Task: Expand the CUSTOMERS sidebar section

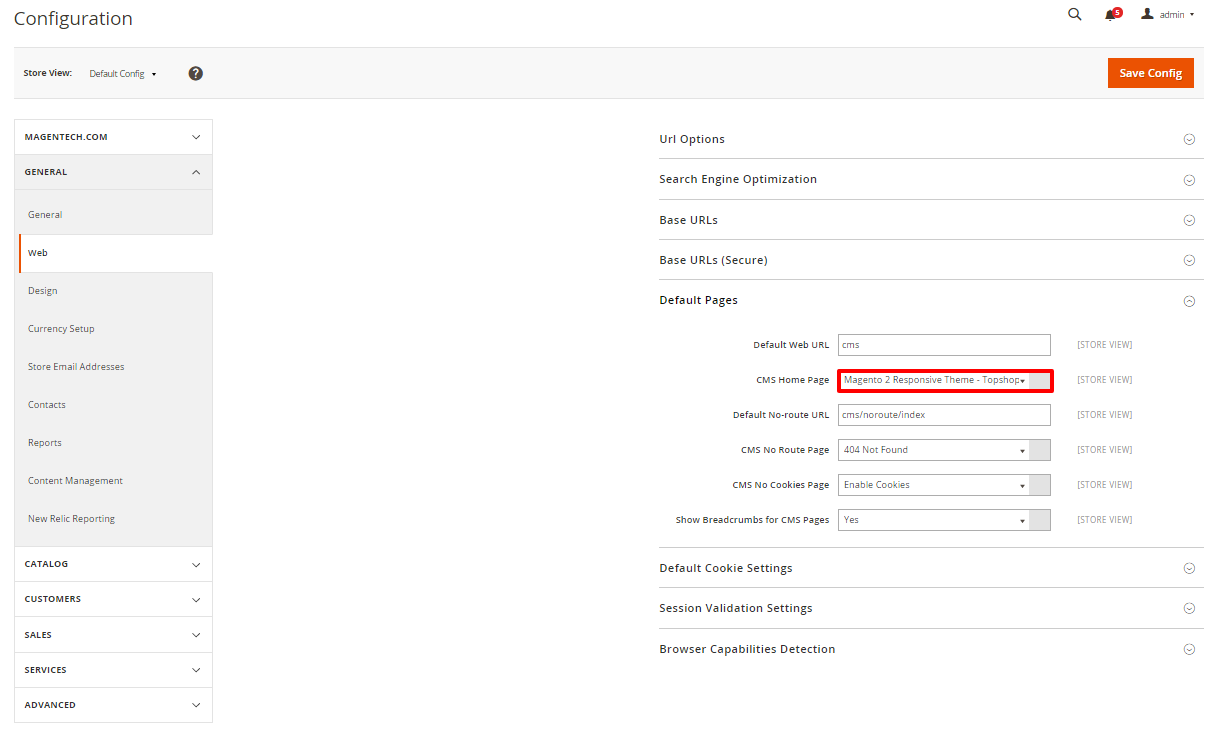Action: tap(113, 599)
